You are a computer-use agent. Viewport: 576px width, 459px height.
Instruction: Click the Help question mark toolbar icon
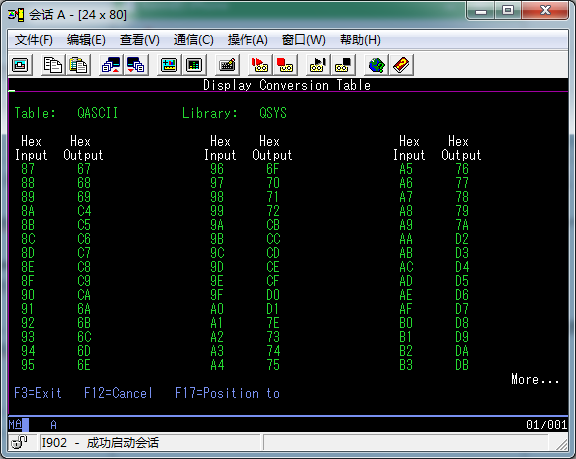[x=401, y=65]
